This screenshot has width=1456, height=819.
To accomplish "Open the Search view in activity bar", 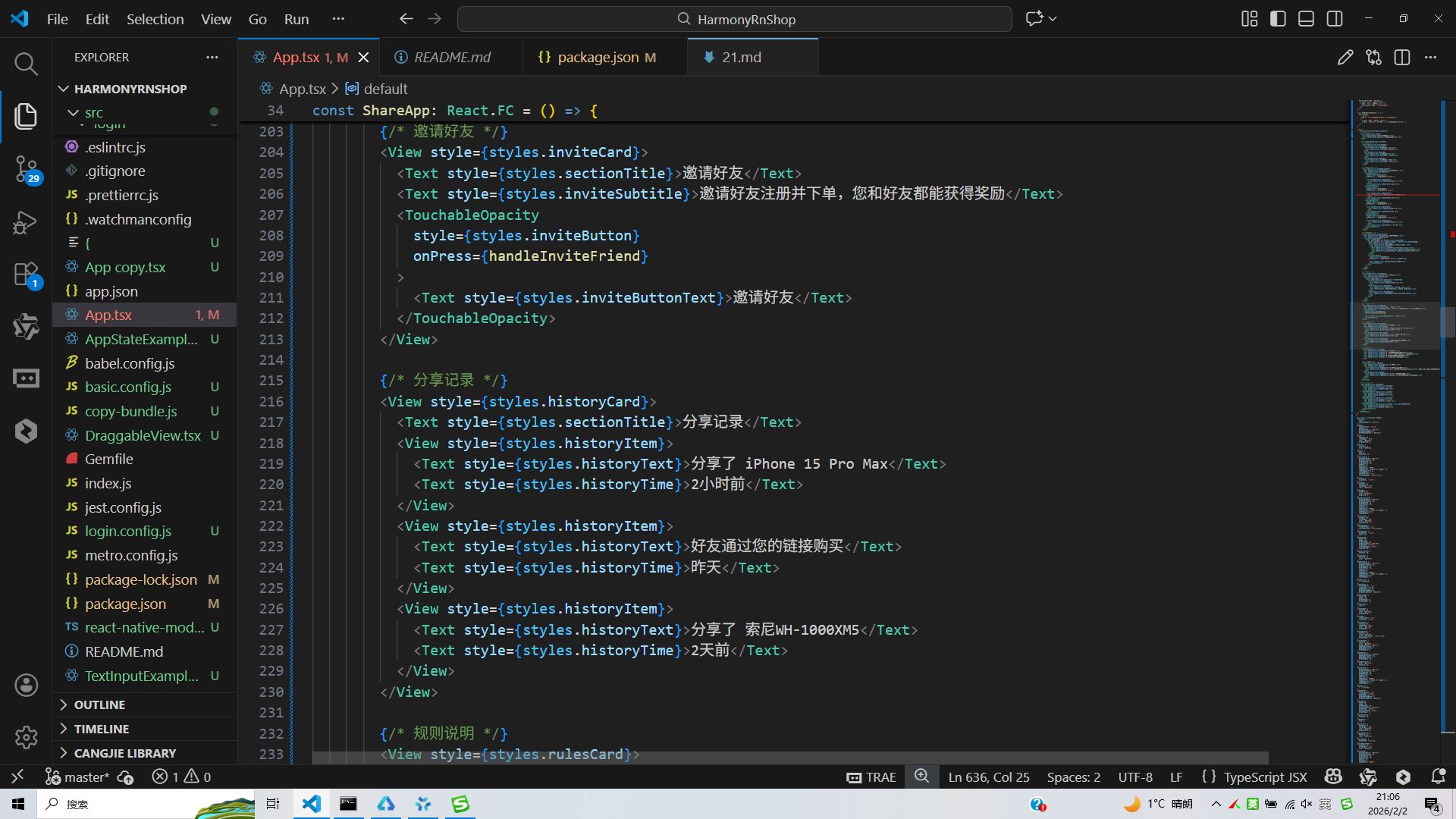I will coord(26,64).
